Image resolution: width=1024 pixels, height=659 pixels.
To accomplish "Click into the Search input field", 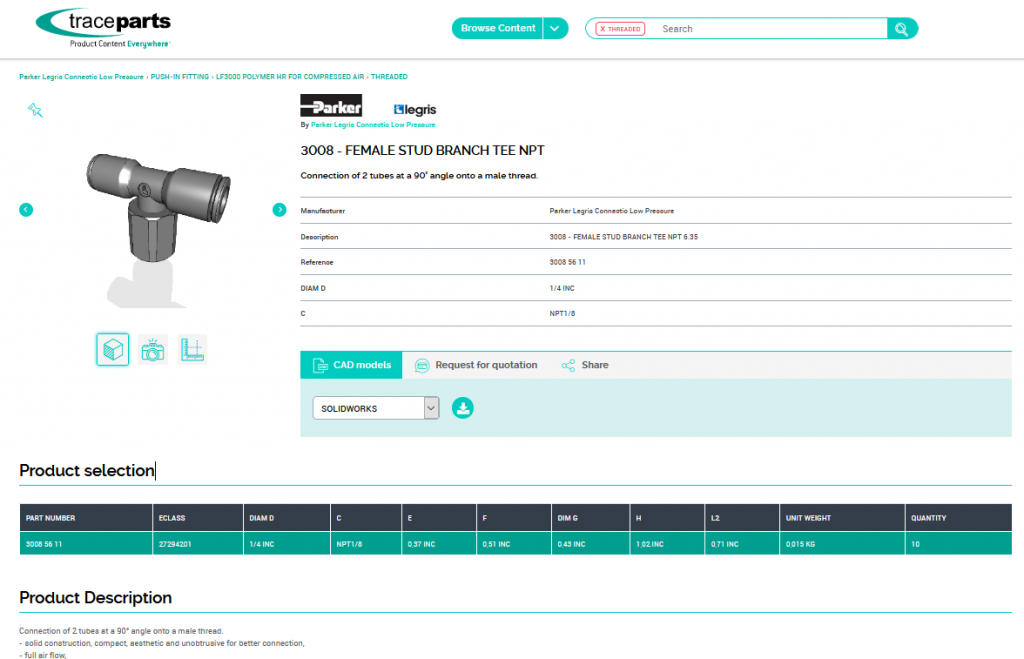I will click(765, 29).
